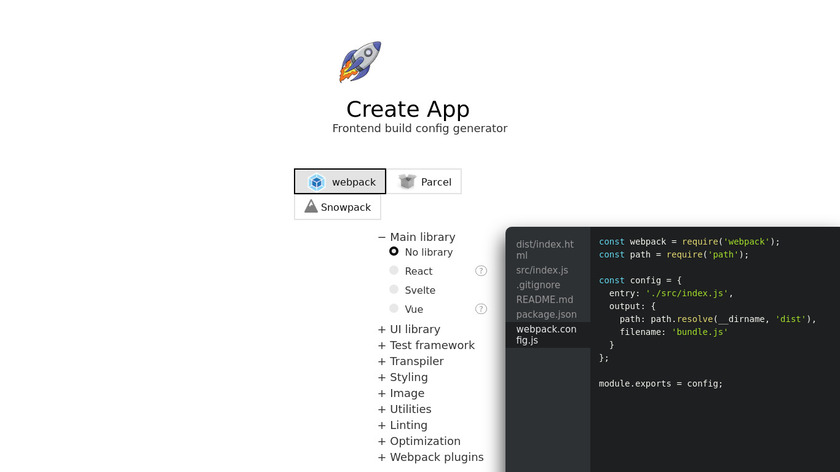Click the Parcel box icon
The width and height of the screenshot is (840, 472).
(407, 182)
